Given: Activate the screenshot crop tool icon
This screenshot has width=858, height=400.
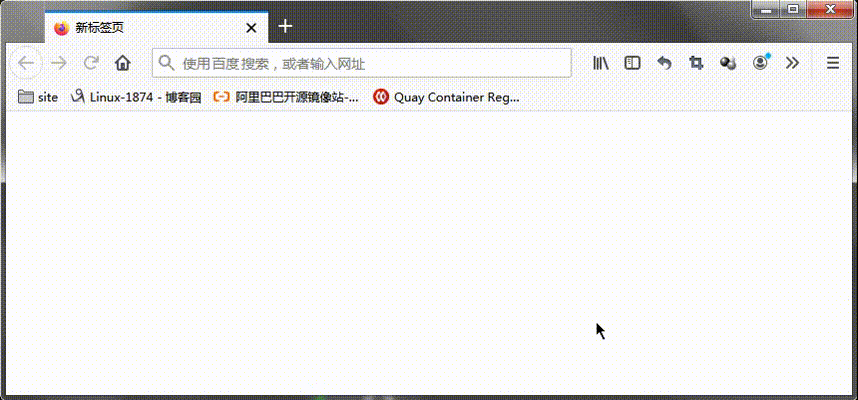Looking at the screenshot, I should (696, 63).
